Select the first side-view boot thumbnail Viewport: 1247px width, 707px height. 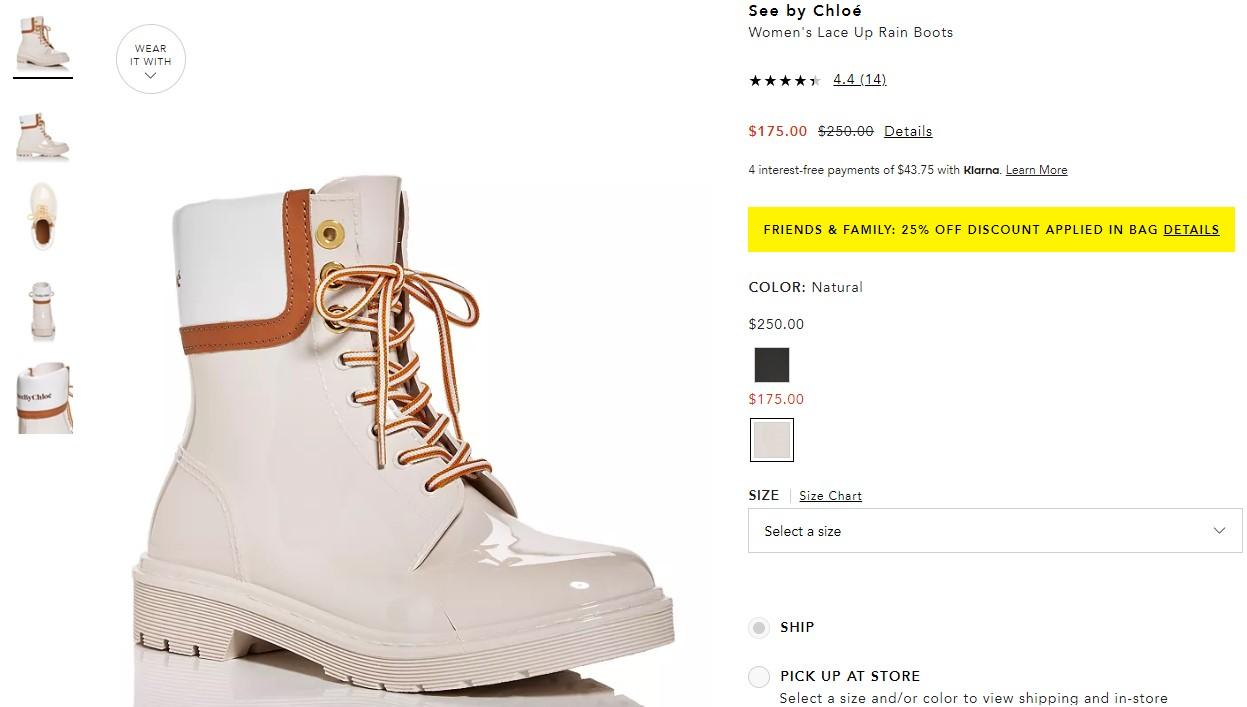[44, 42]
